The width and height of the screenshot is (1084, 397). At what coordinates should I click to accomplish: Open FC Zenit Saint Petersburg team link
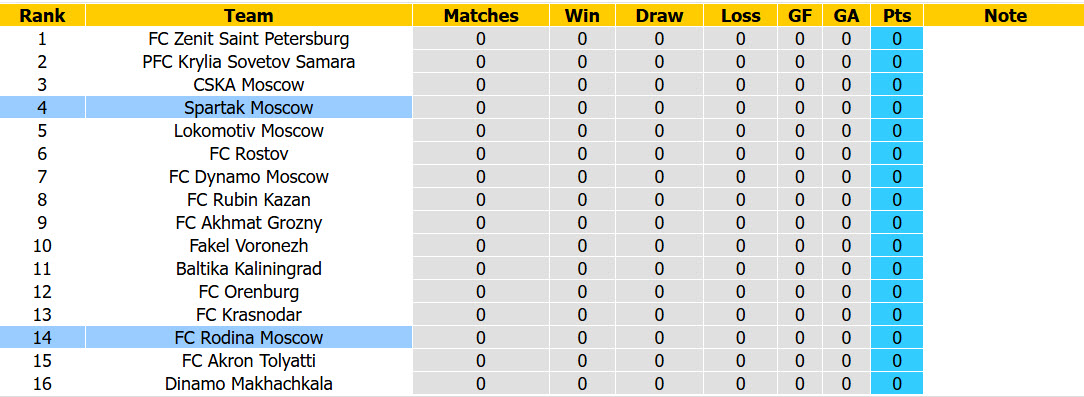click(x=249, y=39)
